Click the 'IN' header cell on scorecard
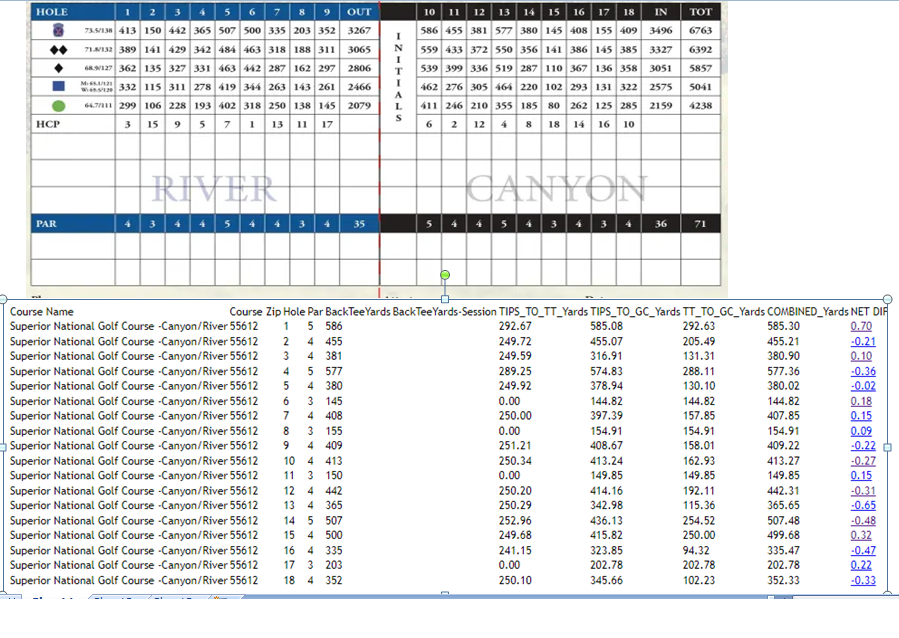The height and width of the screenshot is (638, 899). click(x=661, y=12)
